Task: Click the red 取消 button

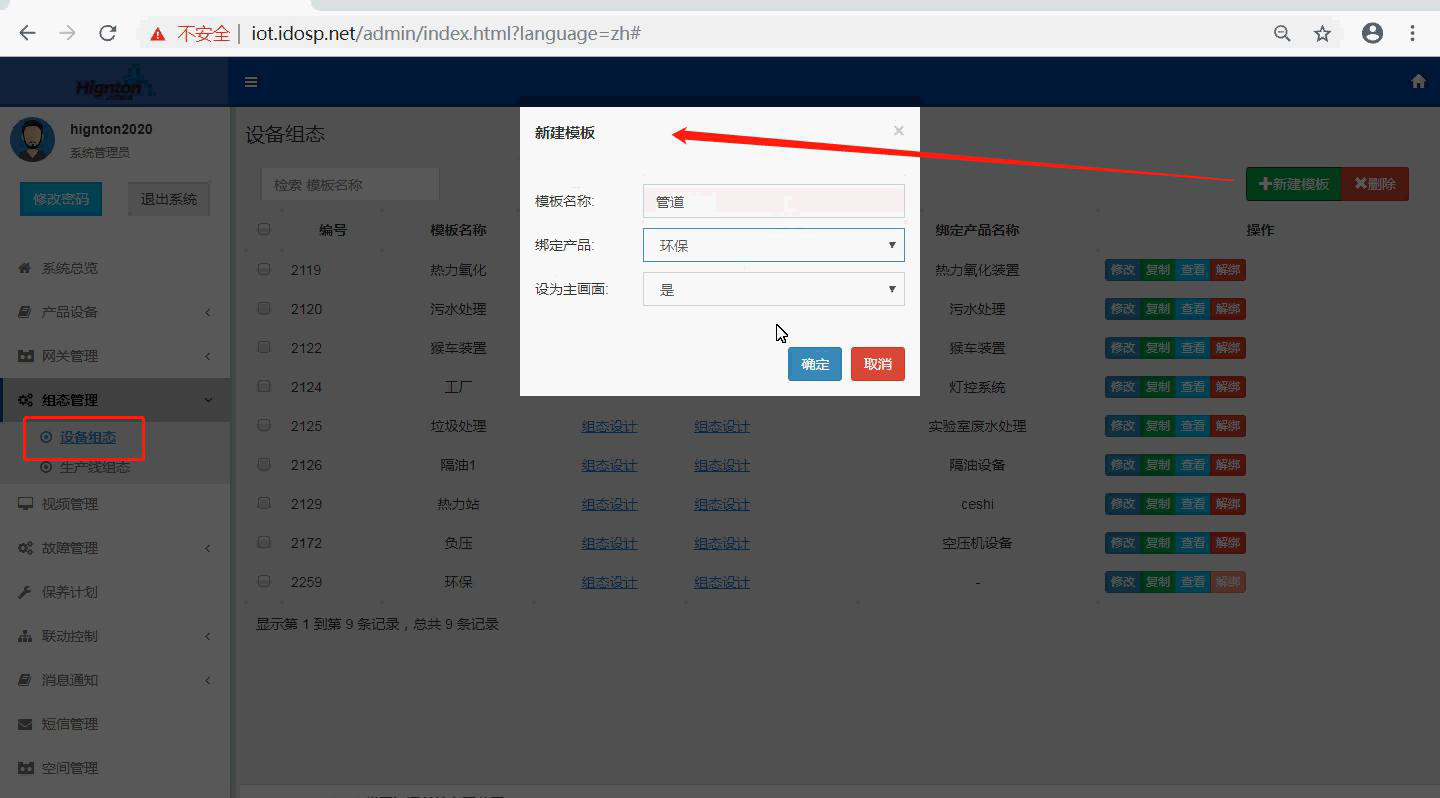Action: coord(877,364)
